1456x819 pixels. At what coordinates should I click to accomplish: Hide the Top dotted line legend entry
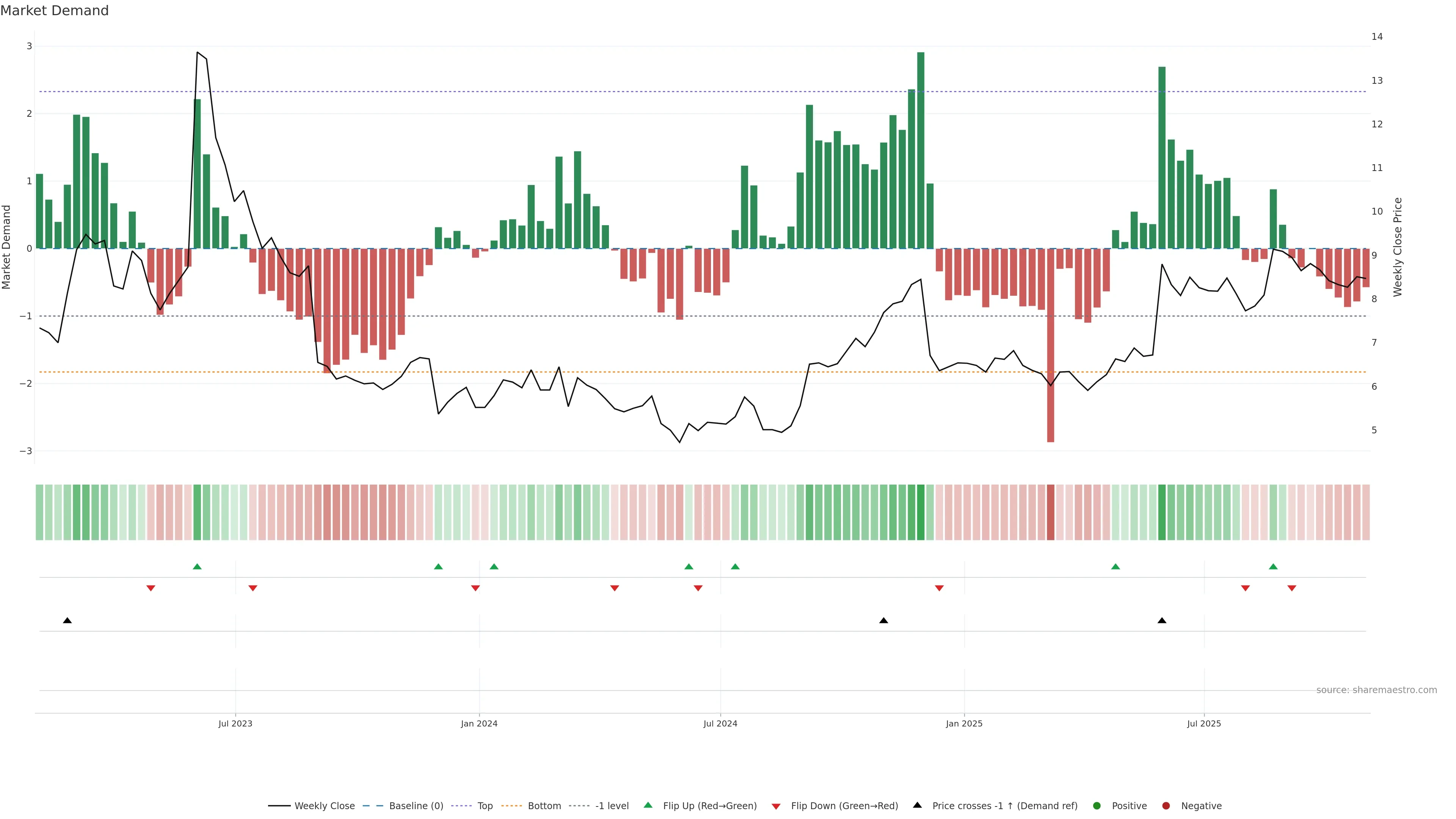click(x=485, y=806)
